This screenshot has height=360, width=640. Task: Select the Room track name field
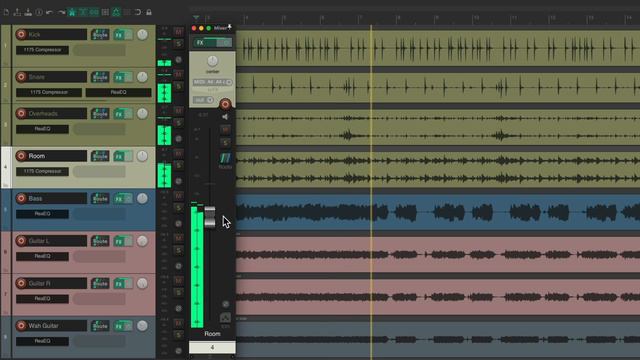point(51,156)
